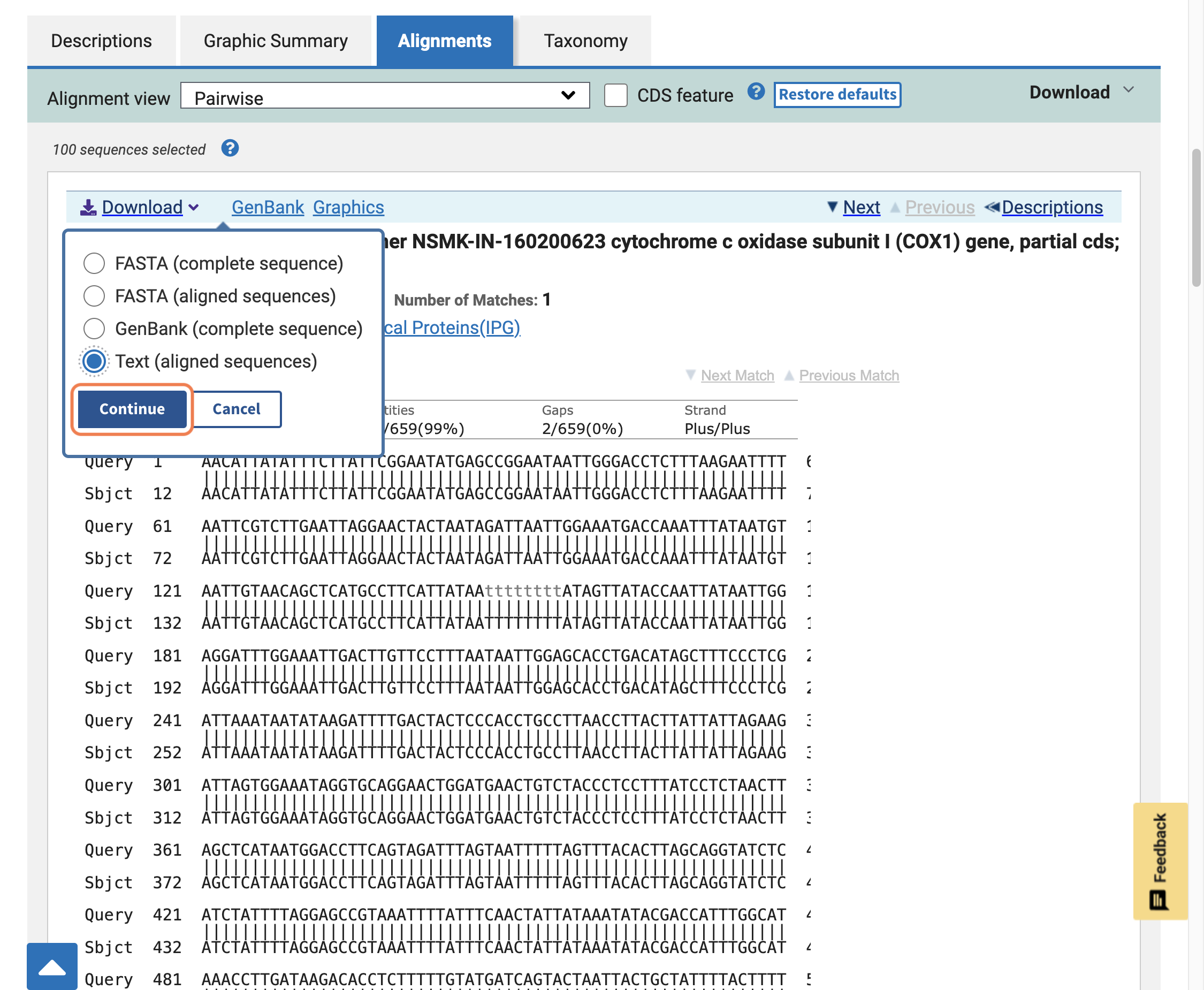Image resolution: width=1204 pixels, height=990 pixels.
Task: Click the gene title text with COX1
Action: pos(752,242)
